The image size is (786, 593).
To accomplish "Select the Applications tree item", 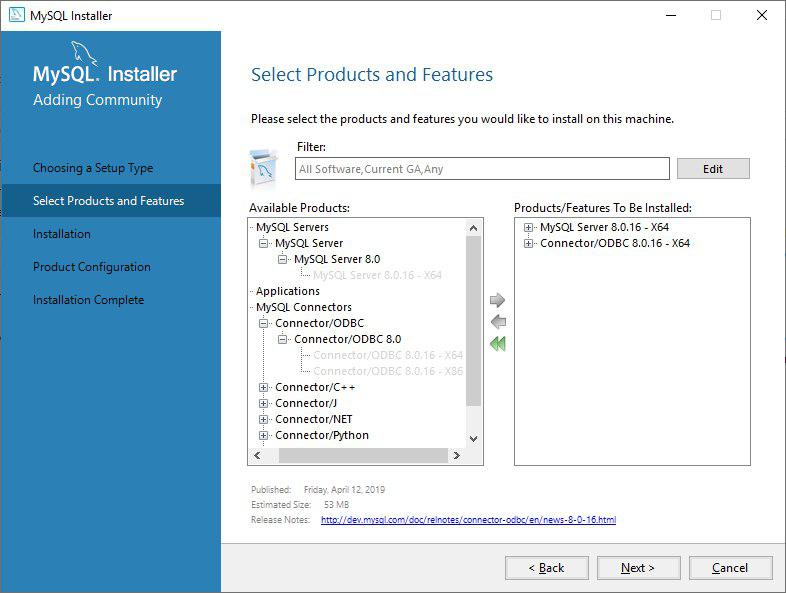I will point(288,291).
